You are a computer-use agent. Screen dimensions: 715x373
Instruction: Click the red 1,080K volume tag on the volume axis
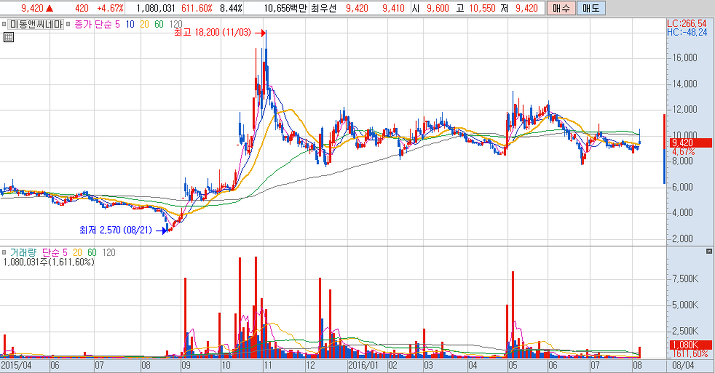(690, 345)
